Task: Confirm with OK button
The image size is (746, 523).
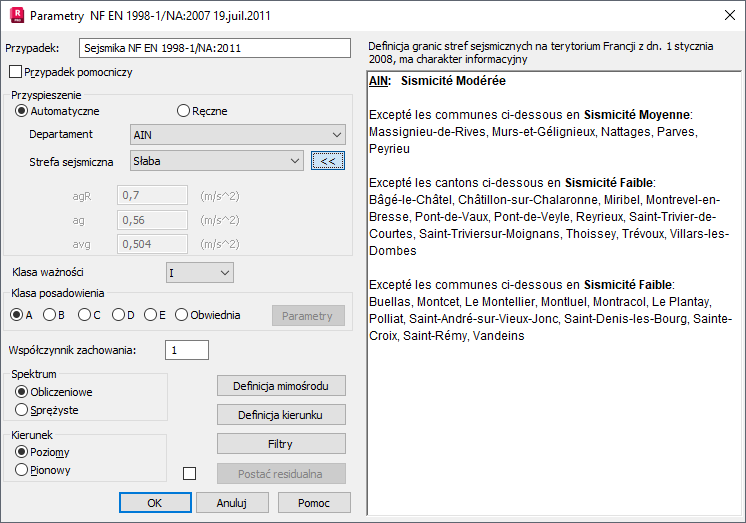Action: (155, 503)
